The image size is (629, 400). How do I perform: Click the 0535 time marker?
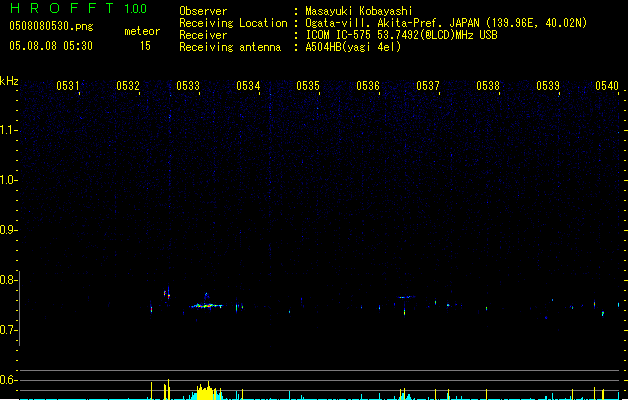pyautogui.click(x=308, y=86)
